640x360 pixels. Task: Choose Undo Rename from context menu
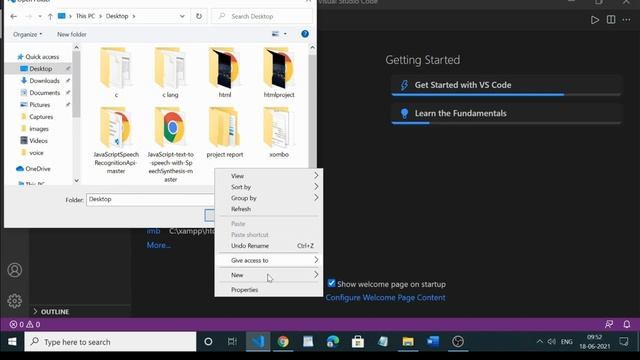click(269, 246)
